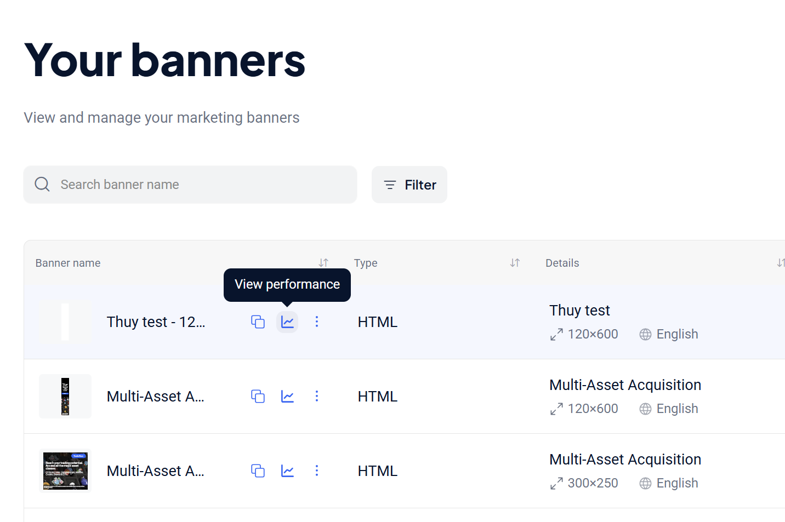Click the search magnifier icon
785x522 pixels.
pyautogui.click(x=42, y=184)
